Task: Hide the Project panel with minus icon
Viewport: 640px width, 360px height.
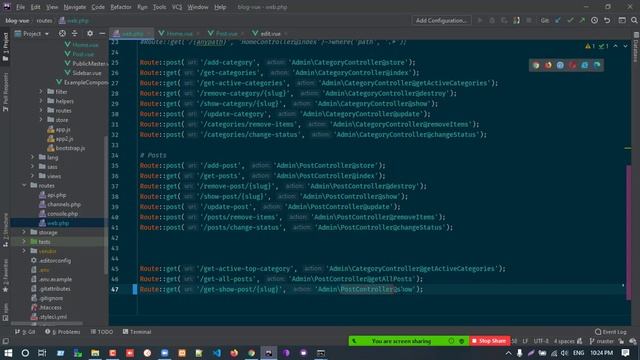Action: (102, 33)
